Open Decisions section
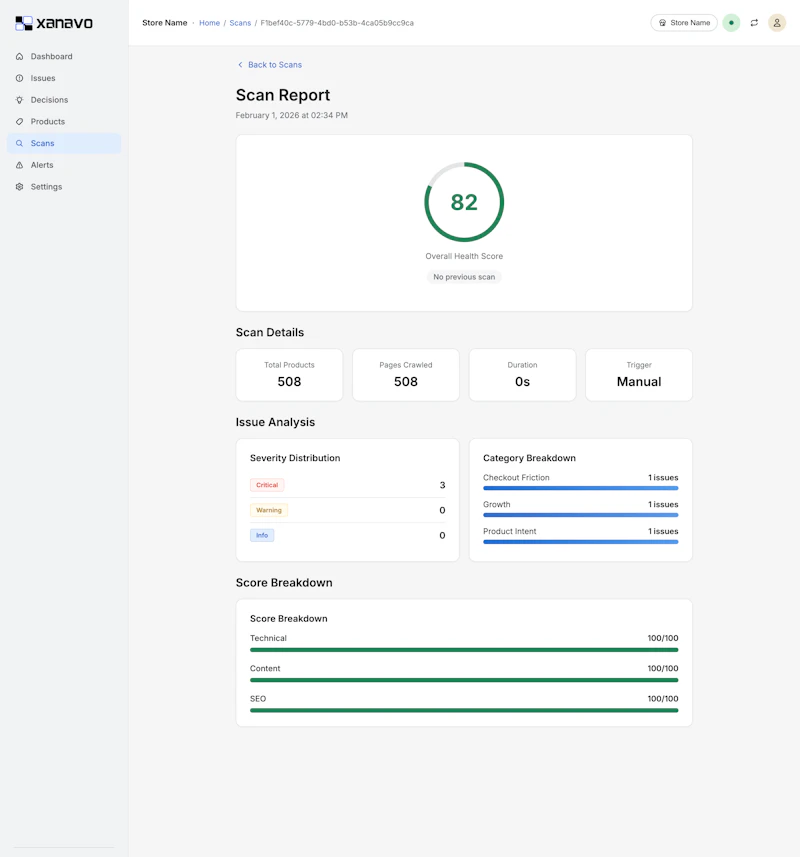 (x=64, y=100)
